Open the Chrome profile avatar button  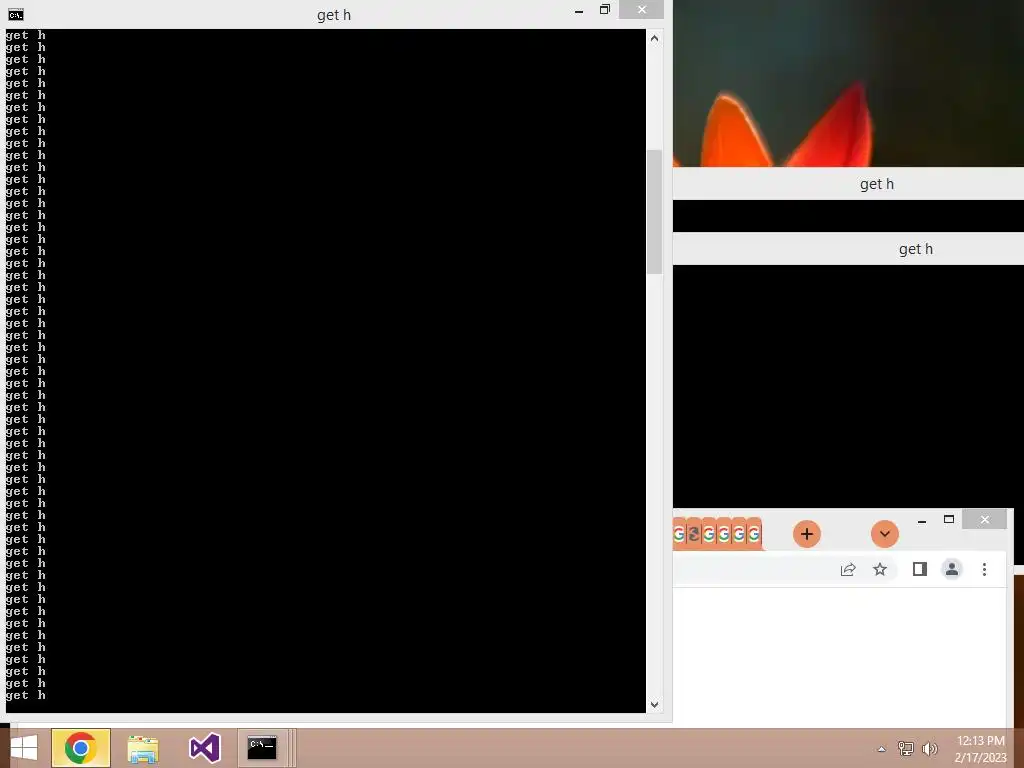(x=952, y=569)
